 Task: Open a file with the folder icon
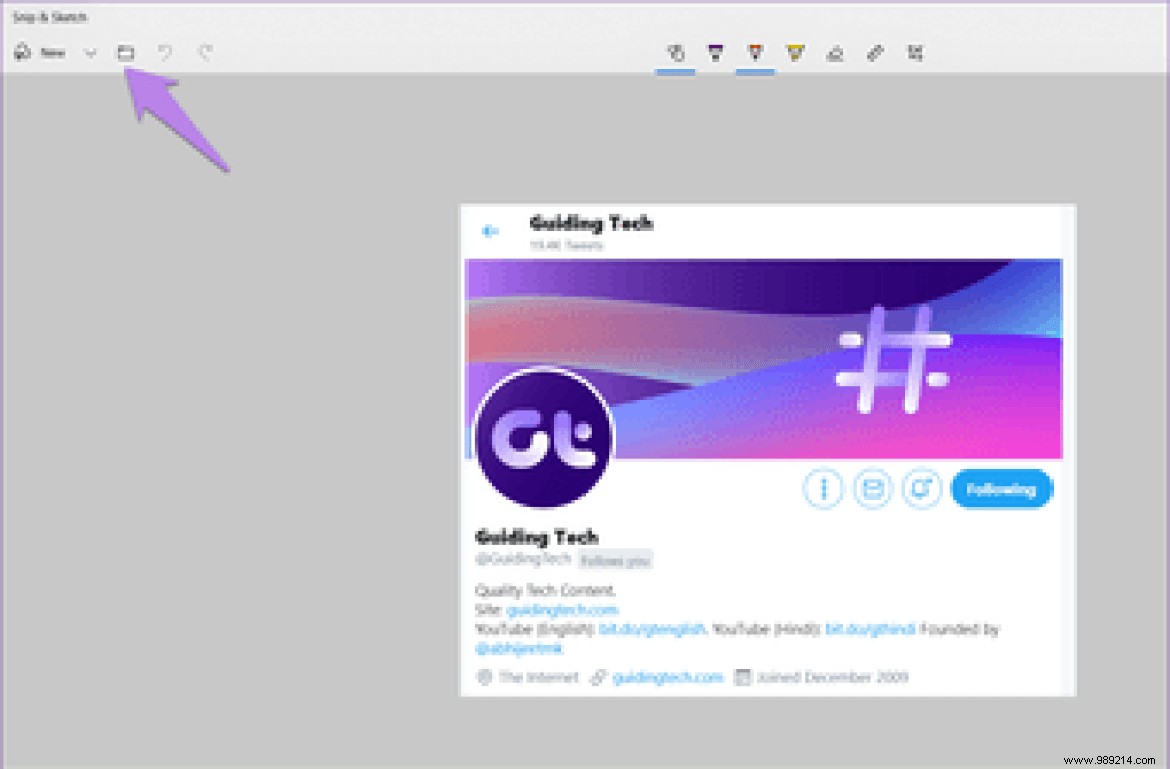126,53
